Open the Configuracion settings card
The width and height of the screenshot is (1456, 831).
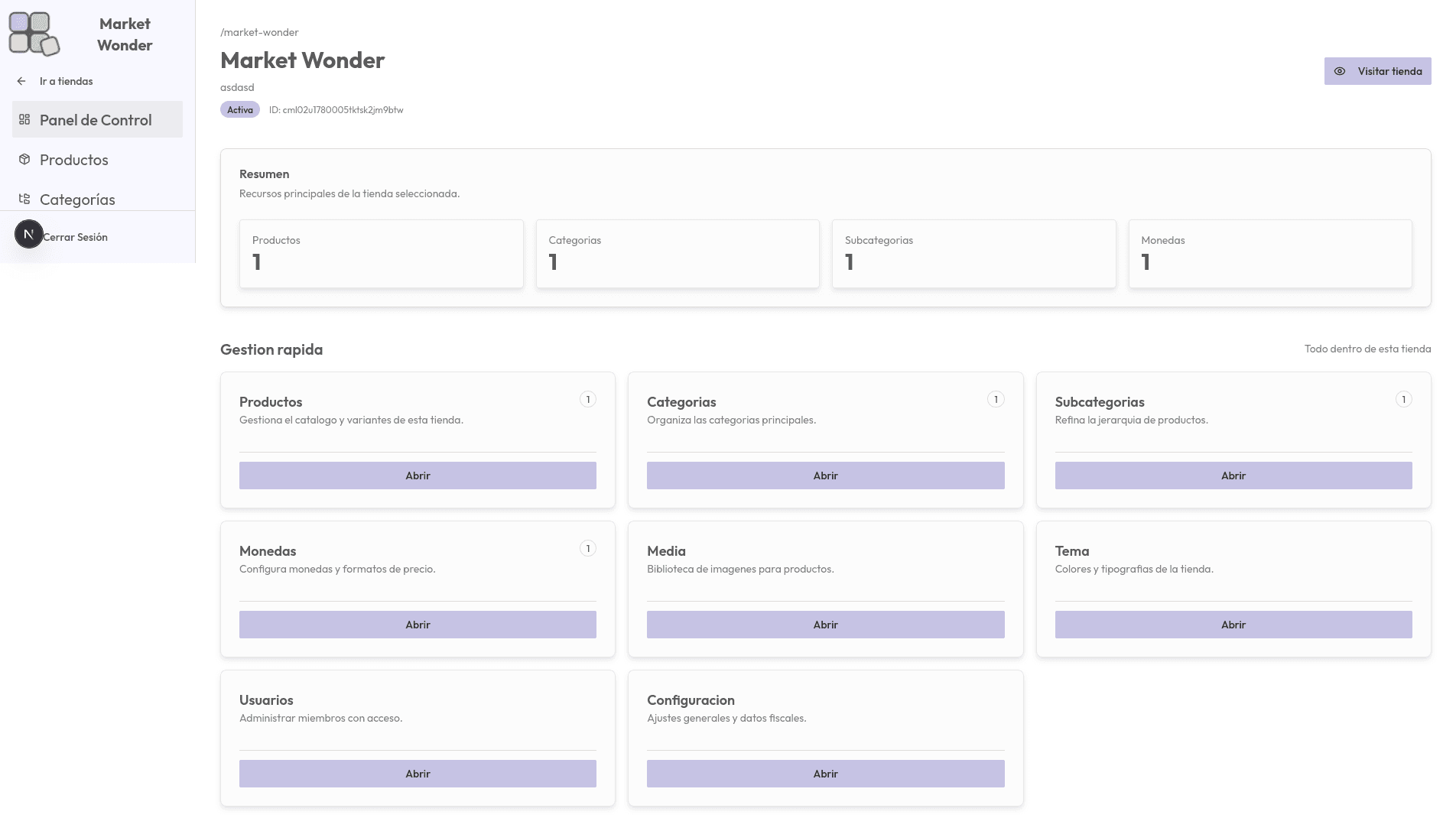825,774
